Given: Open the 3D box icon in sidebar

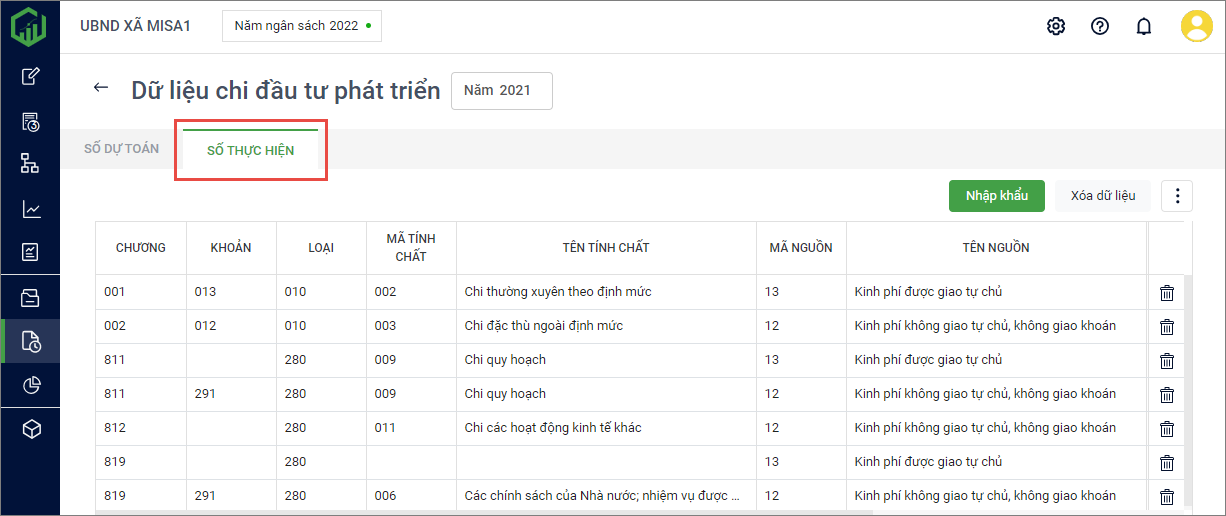Looking at the screenshot, I should pos(31,429).
